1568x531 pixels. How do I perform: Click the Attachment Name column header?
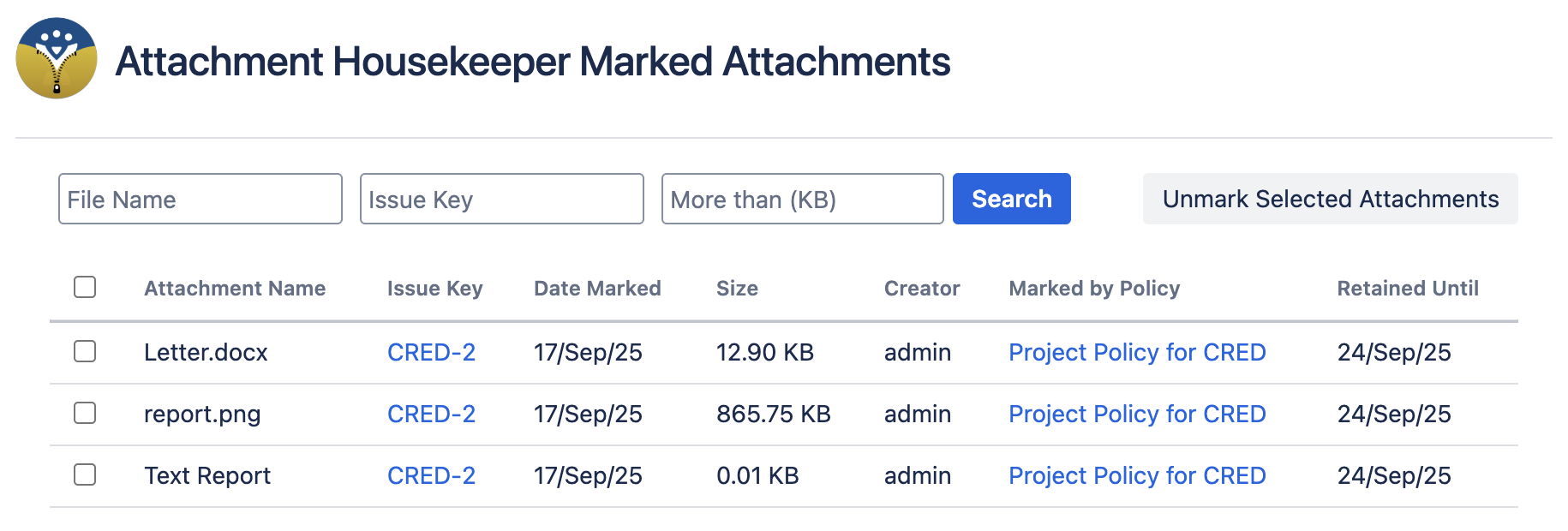pos(235,289)
